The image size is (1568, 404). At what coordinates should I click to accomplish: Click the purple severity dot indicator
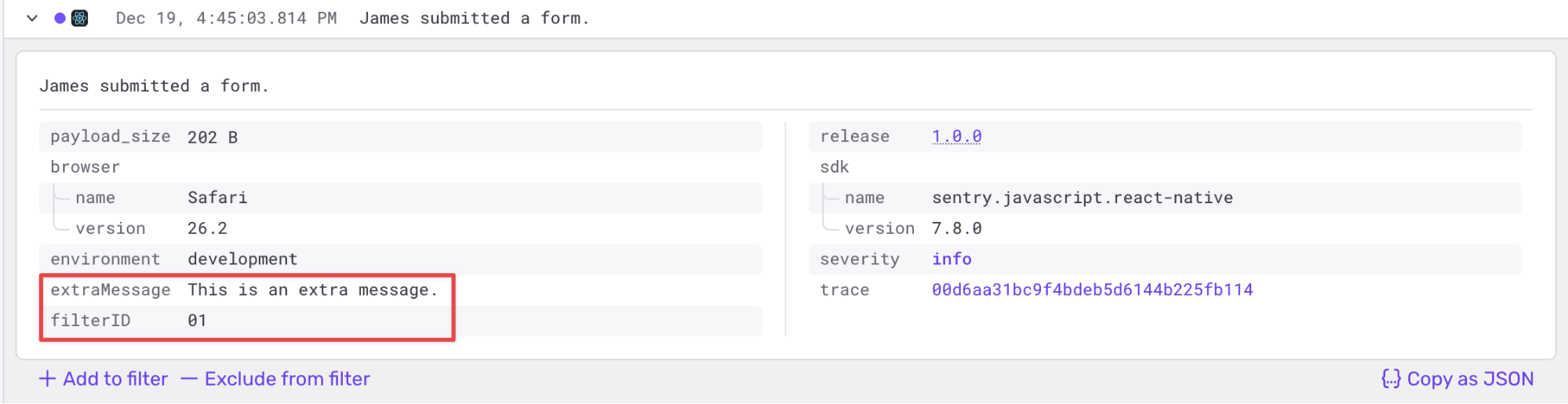click(60, 18)
